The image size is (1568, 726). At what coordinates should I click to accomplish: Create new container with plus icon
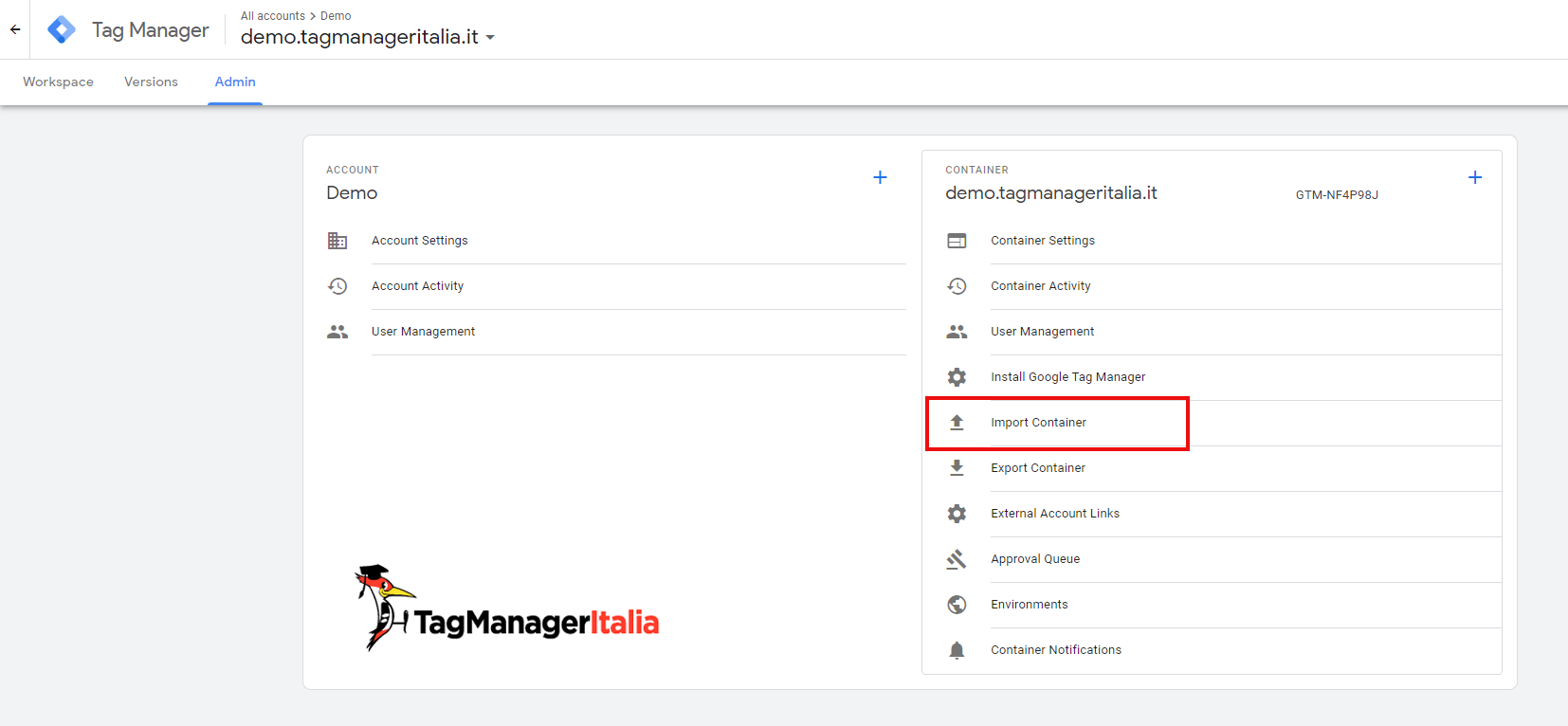coord(1475,177)
